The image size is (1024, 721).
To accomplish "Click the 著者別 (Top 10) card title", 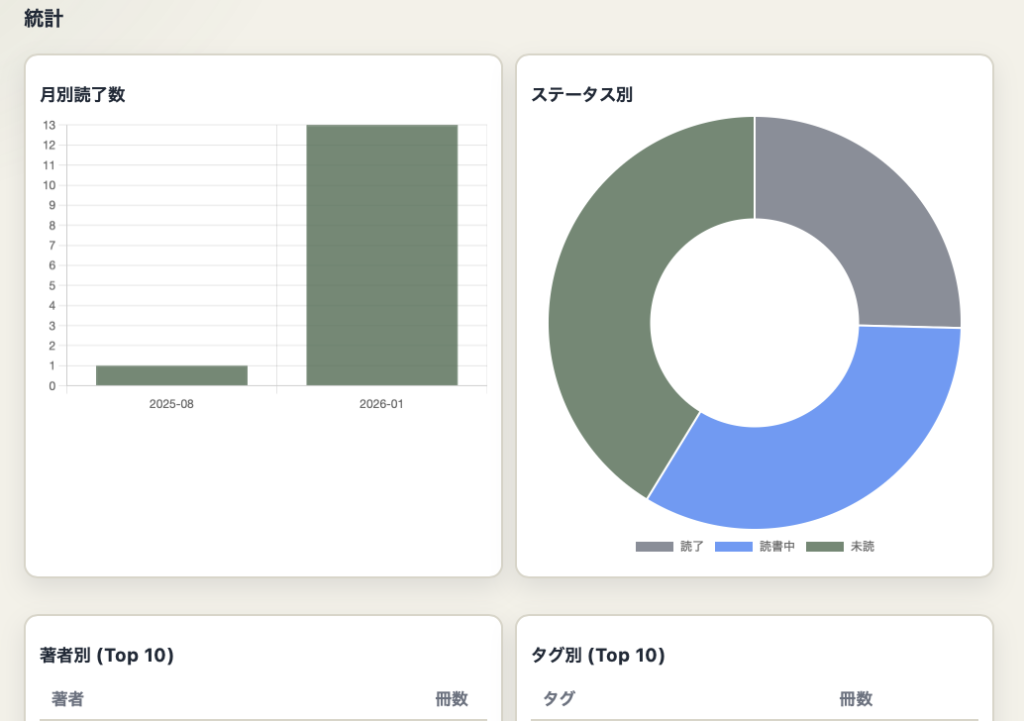I will pos(107,656).
